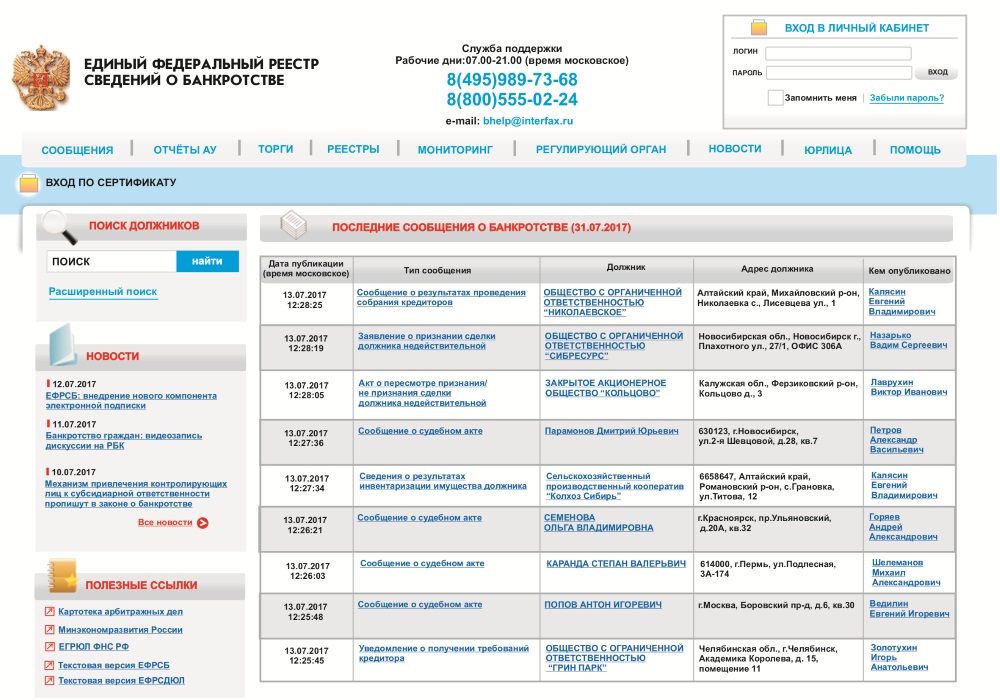The height and width of the screenshot is (700, 1000).
Task: Open news Механизм привлечения контролирующих лиц
Action: (x=136, y=493)
